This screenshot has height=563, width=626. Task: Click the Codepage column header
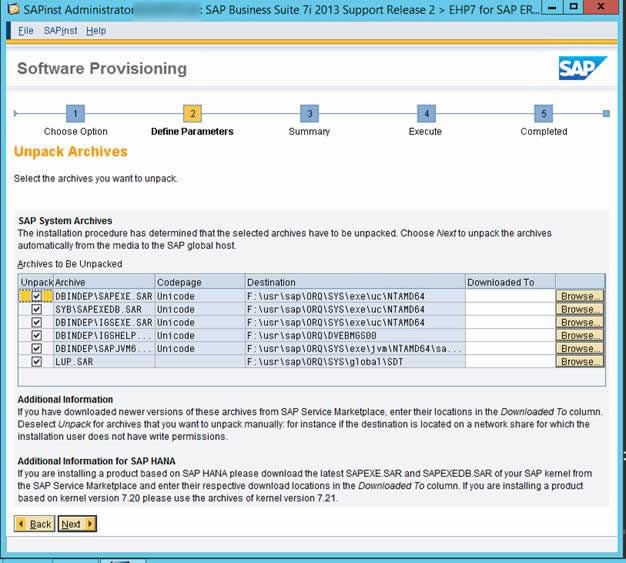point(200,282)
